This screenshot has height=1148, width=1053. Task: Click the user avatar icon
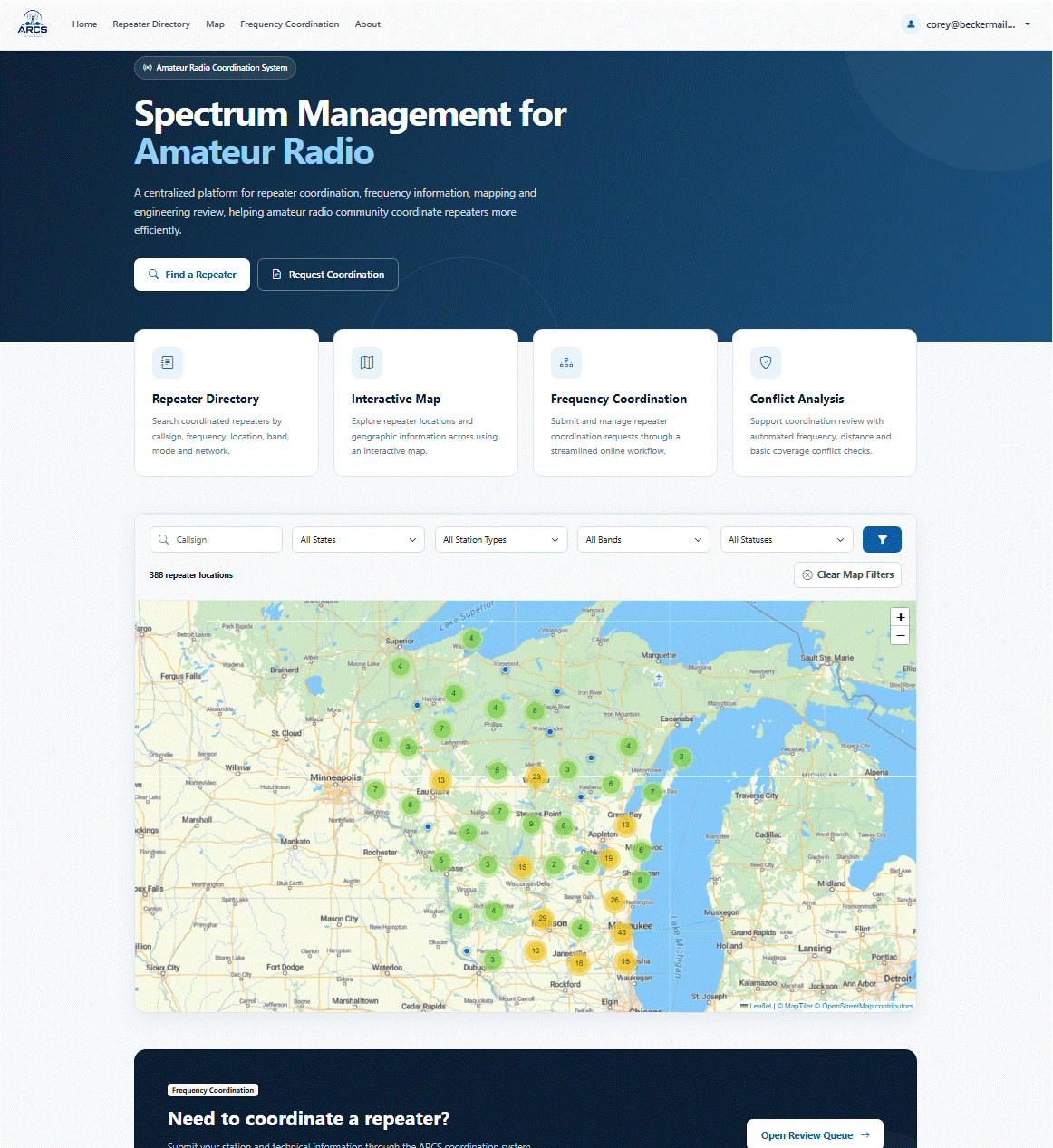tap(911, 24)
